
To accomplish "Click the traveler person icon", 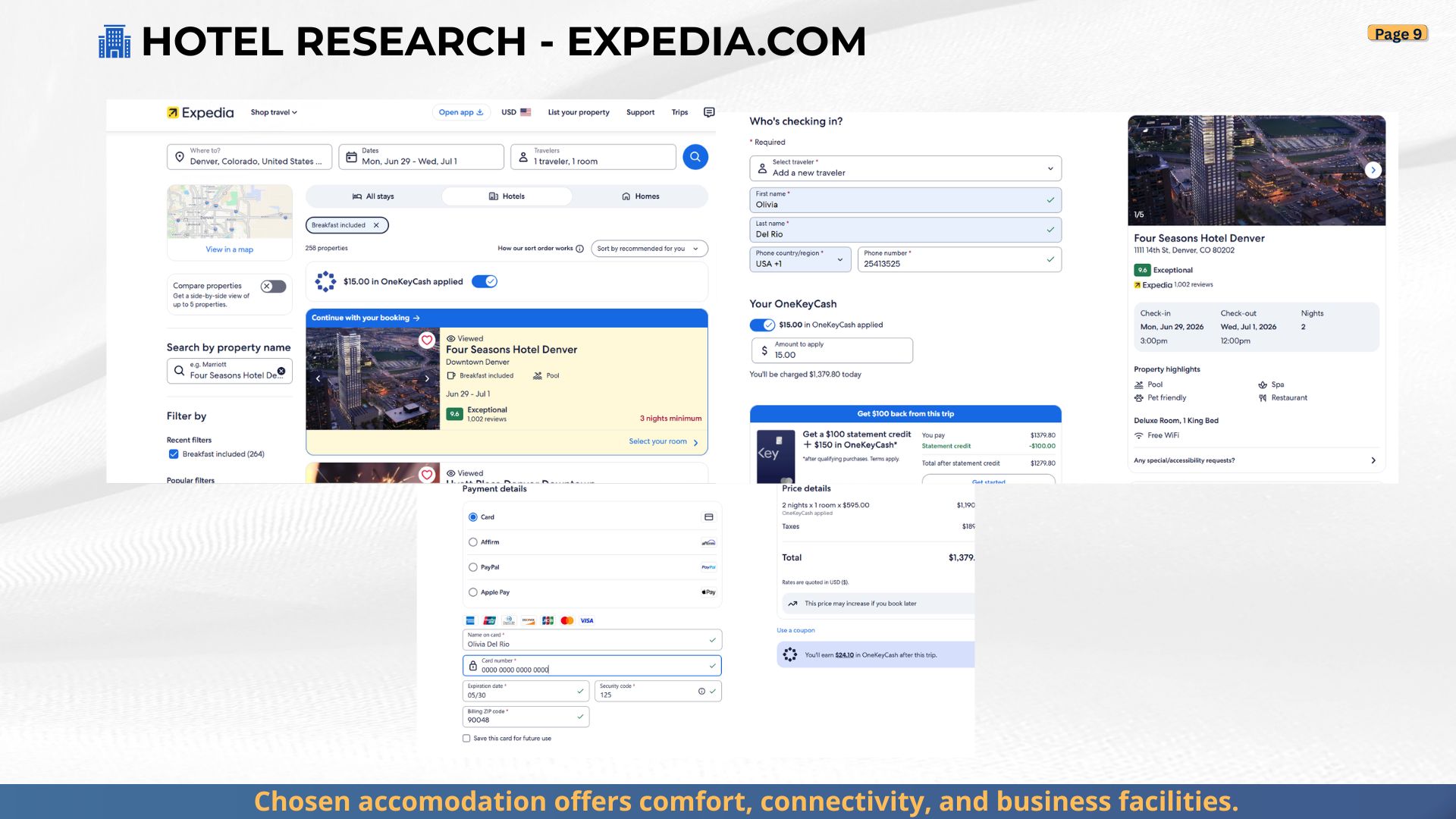I will pos(523,157).
